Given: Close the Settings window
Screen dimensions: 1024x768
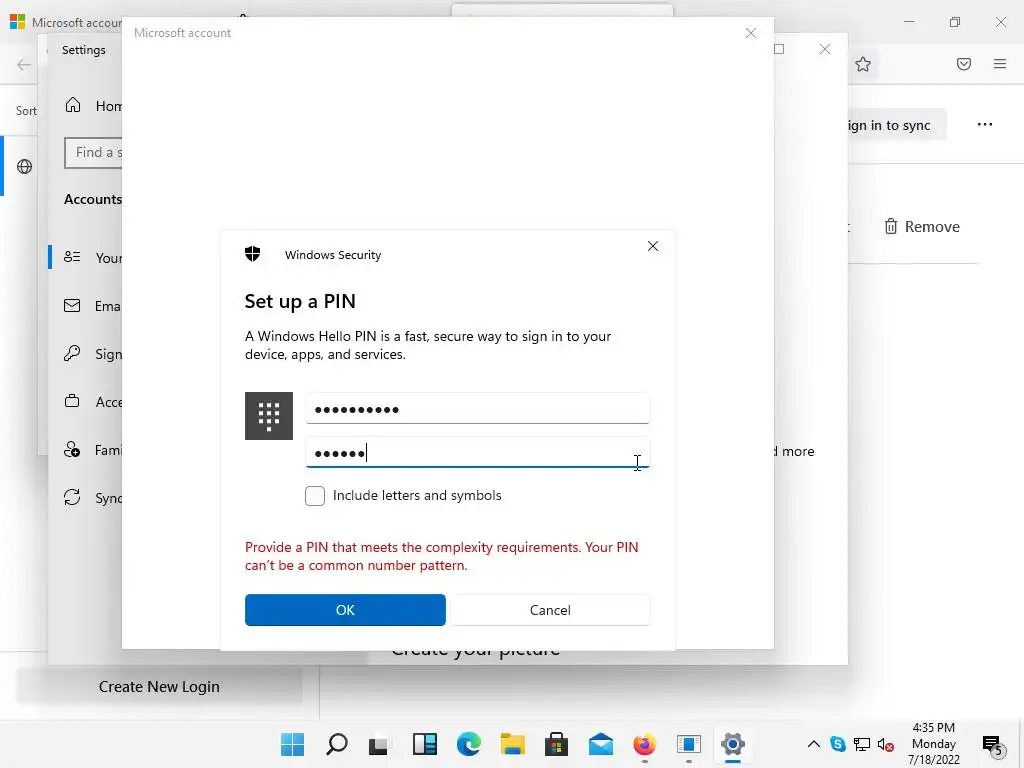Looking at the screenshot, I should pyautogui.click(x=825, y=49).
